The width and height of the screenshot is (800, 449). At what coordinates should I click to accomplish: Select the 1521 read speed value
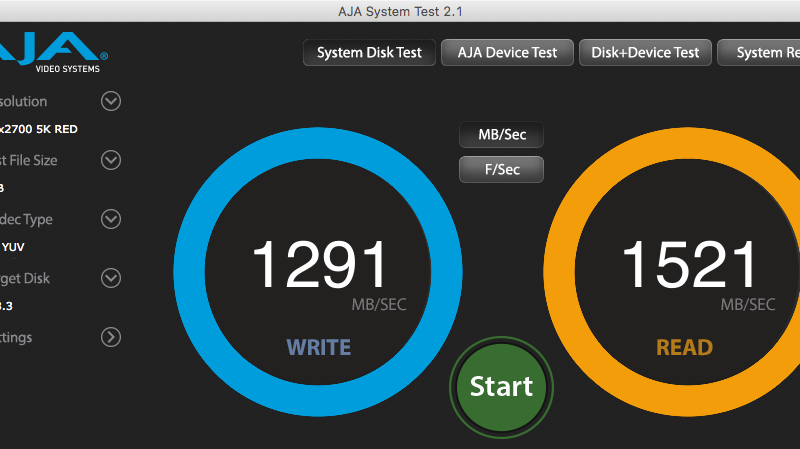tap(689, 265)
